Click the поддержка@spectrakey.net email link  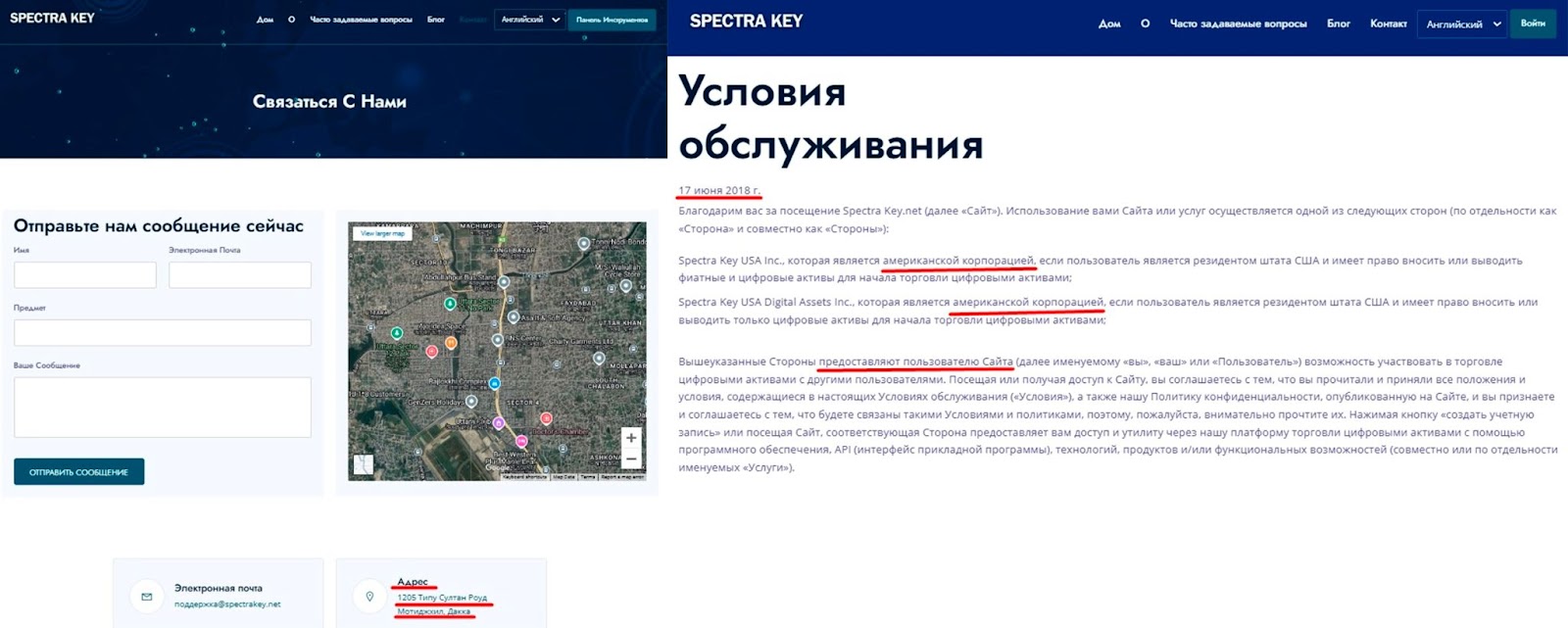(227, 604)
